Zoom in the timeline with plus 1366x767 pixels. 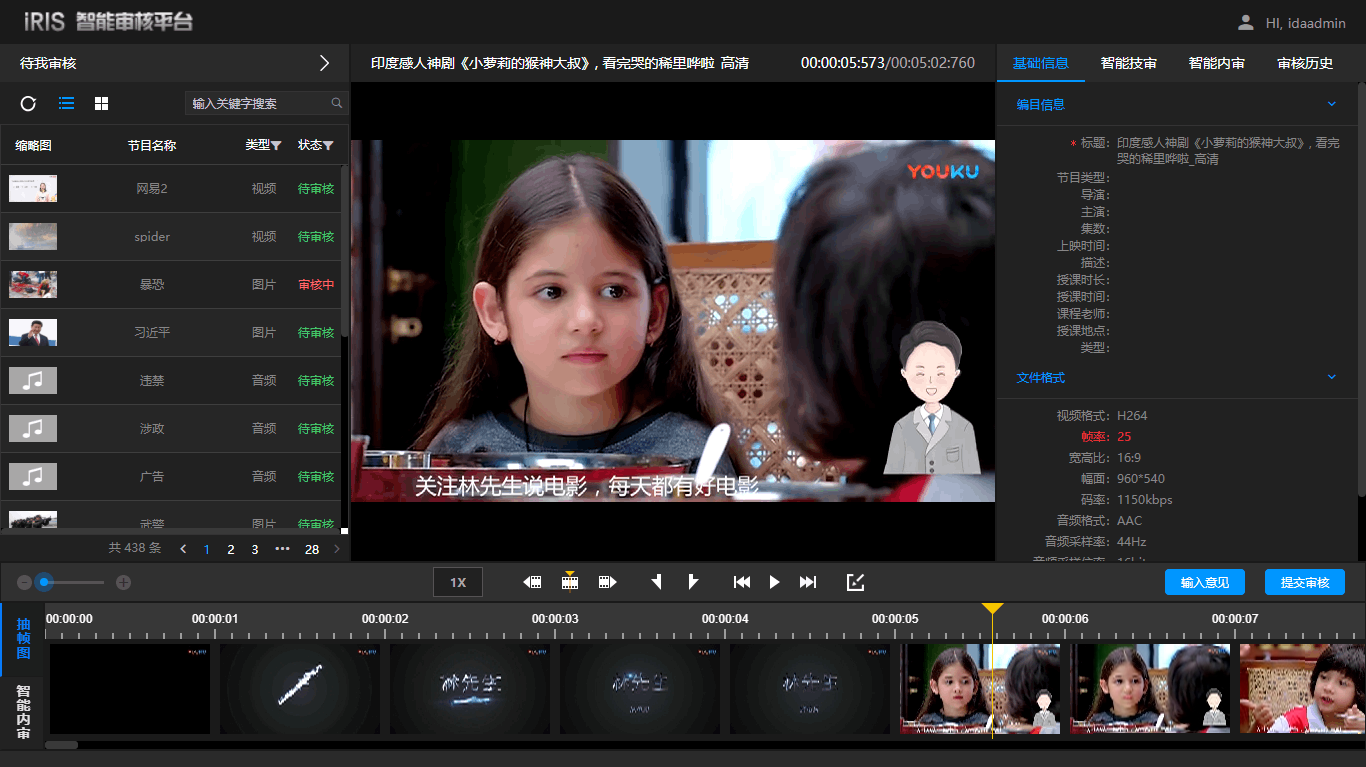(x=123, y=582)
